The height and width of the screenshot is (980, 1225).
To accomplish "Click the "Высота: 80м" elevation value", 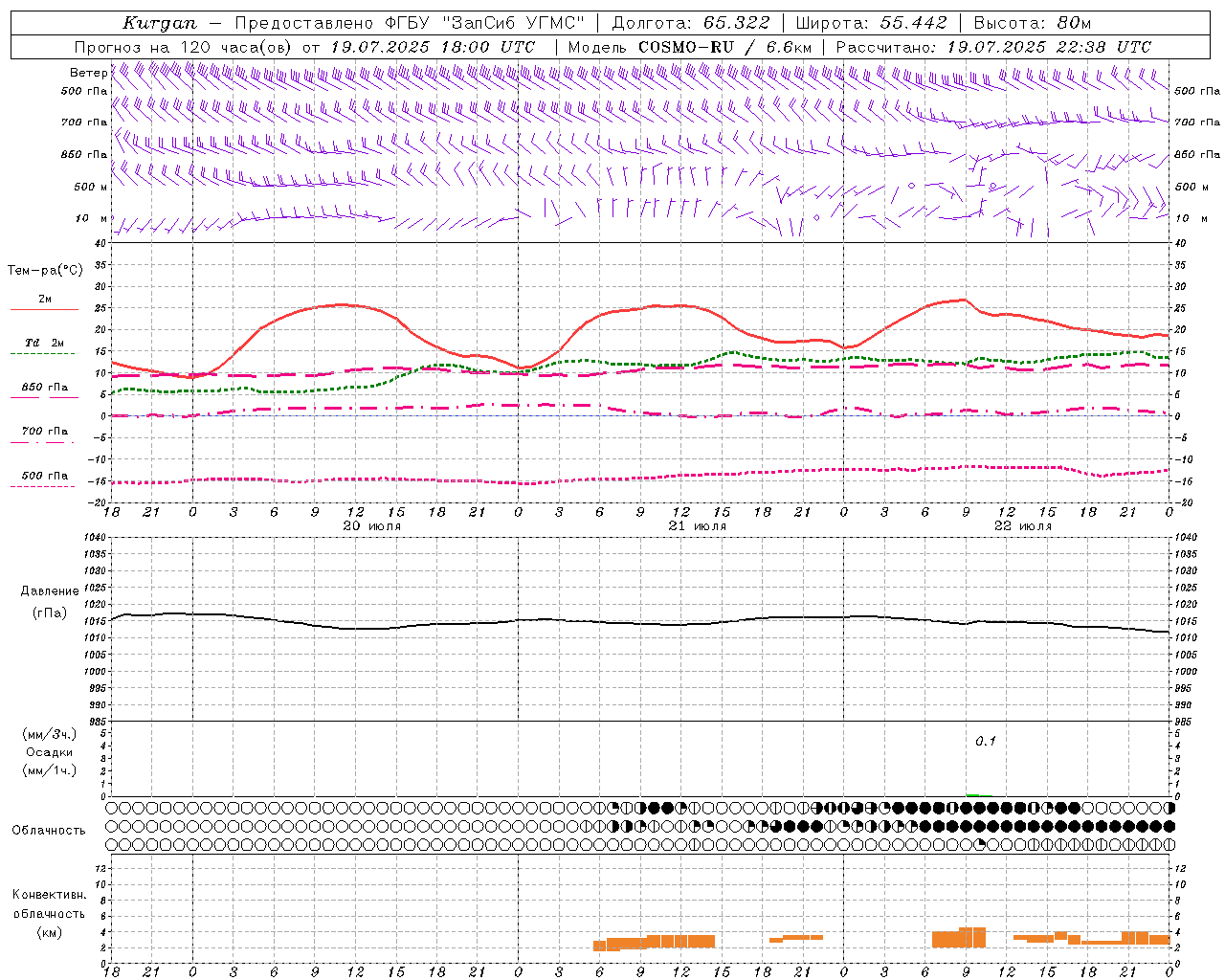I will coord(1033,23).
